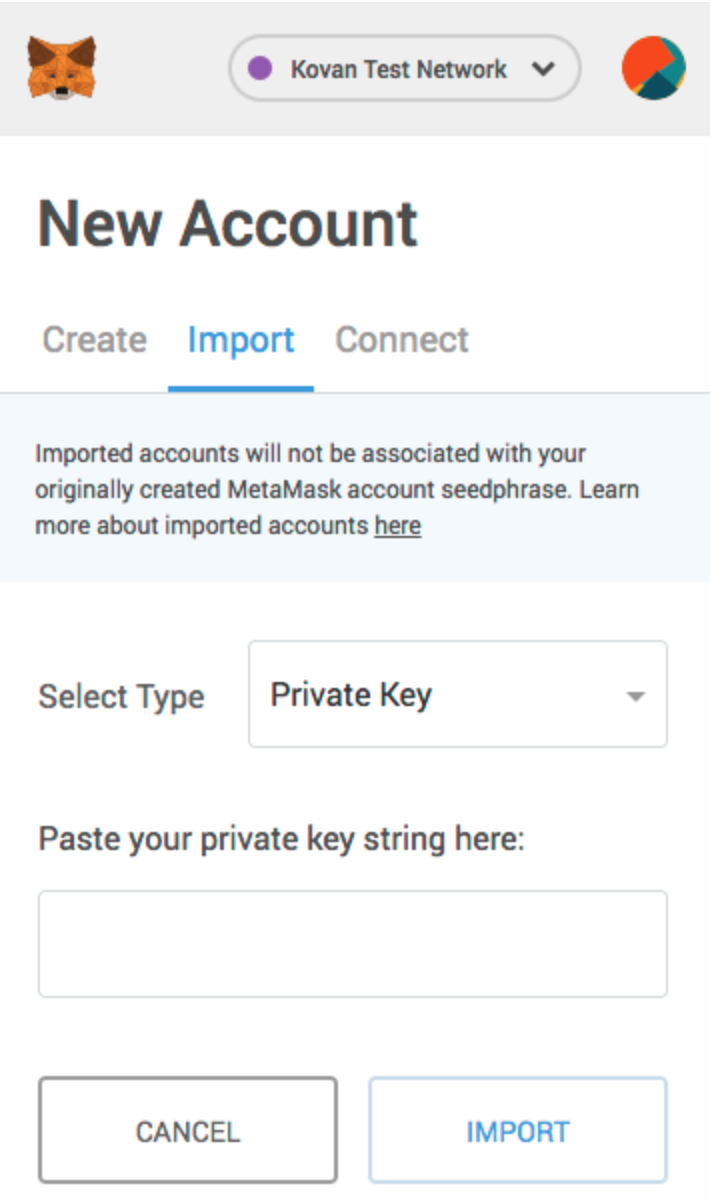This screenshot has width=710, height=1200.
Task: Open the account avatar menu
Action: tap(654, 68)
